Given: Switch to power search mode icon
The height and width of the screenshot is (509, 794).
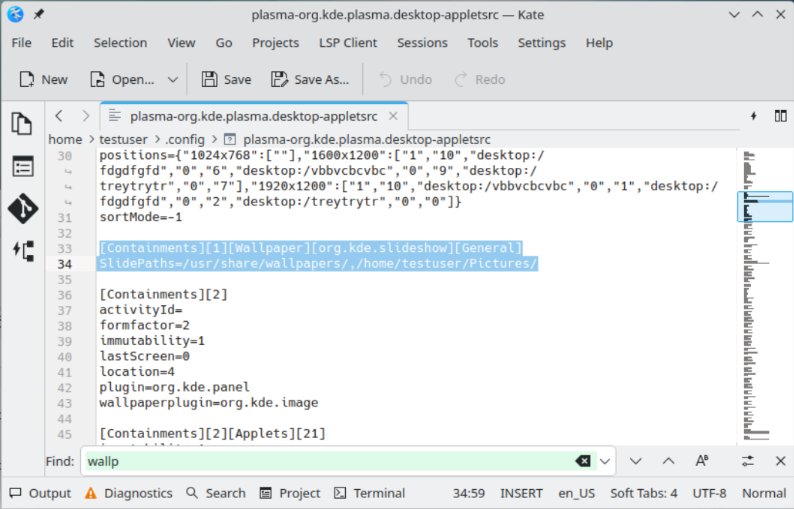Looking at the screenshot, I should pyautogui.click(x=747, y=461).
